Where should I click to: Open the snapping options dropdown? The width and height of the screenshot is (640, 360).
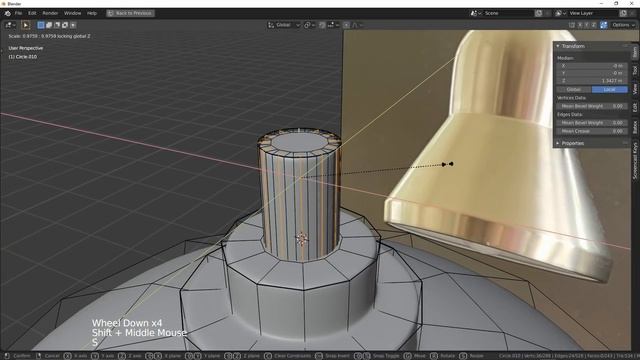point(333,25)
